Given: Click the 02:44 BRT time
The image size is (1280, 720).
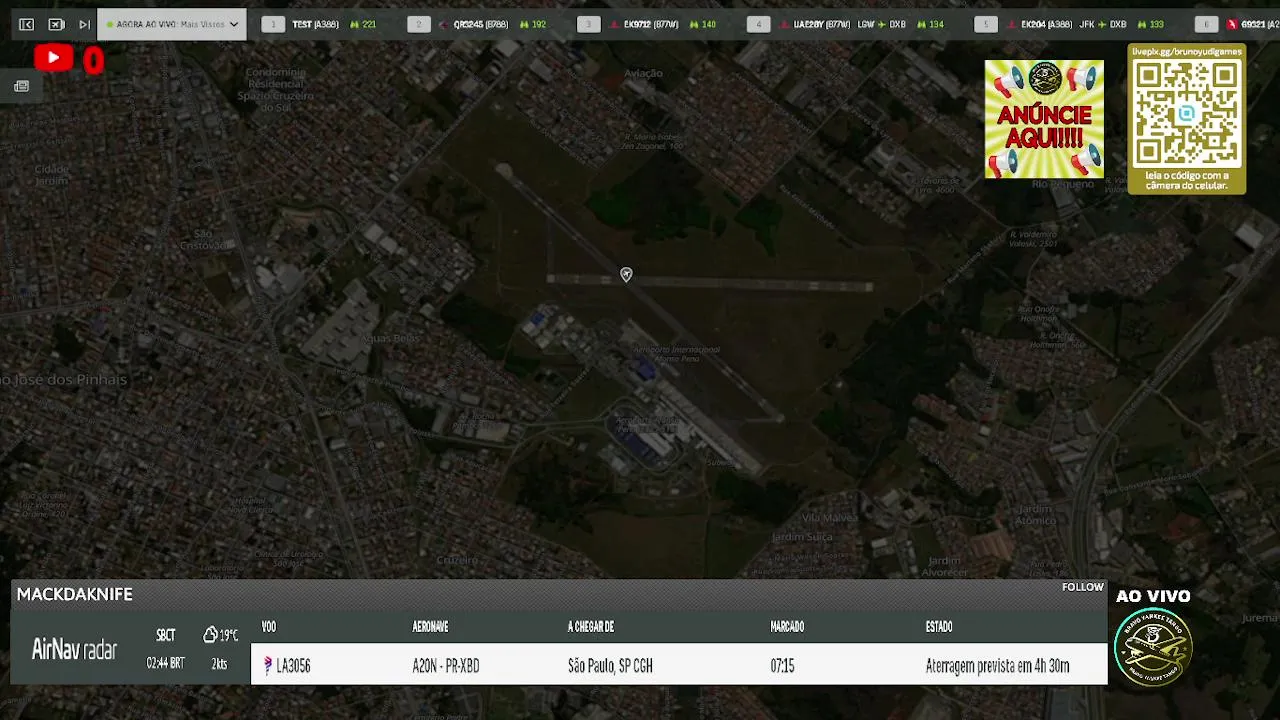Looking at the screenshot, I should (x=165, y=664).
